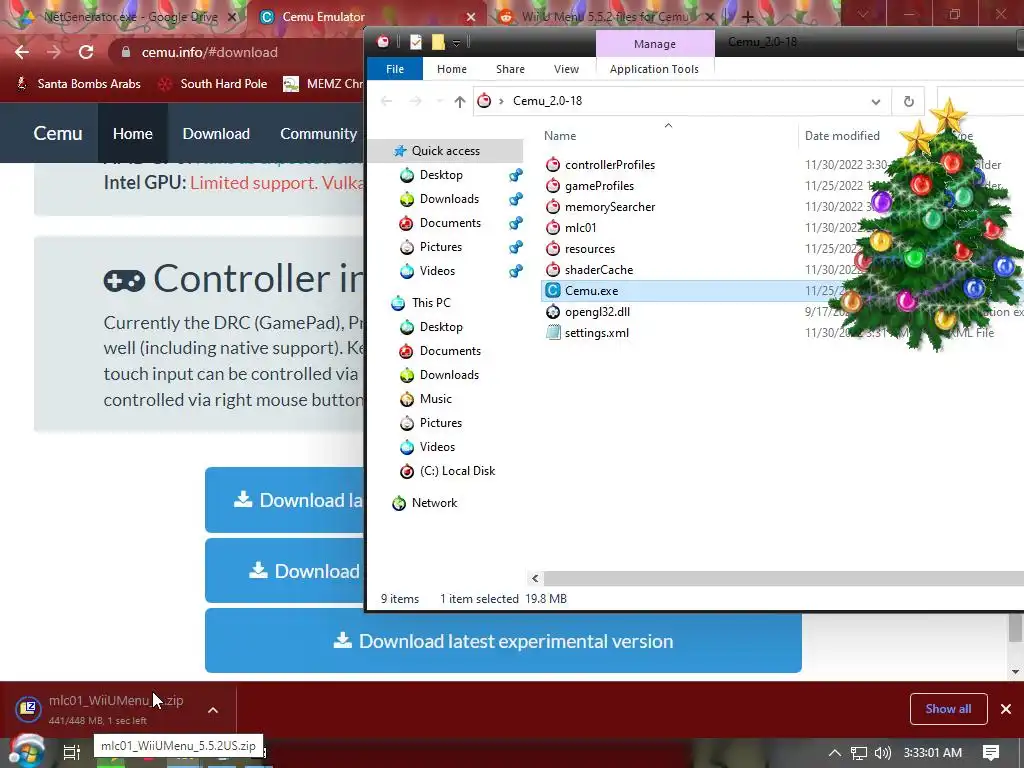Open the MEMZ bookmark
The image size is (1024, 768).
pos(323,84)
